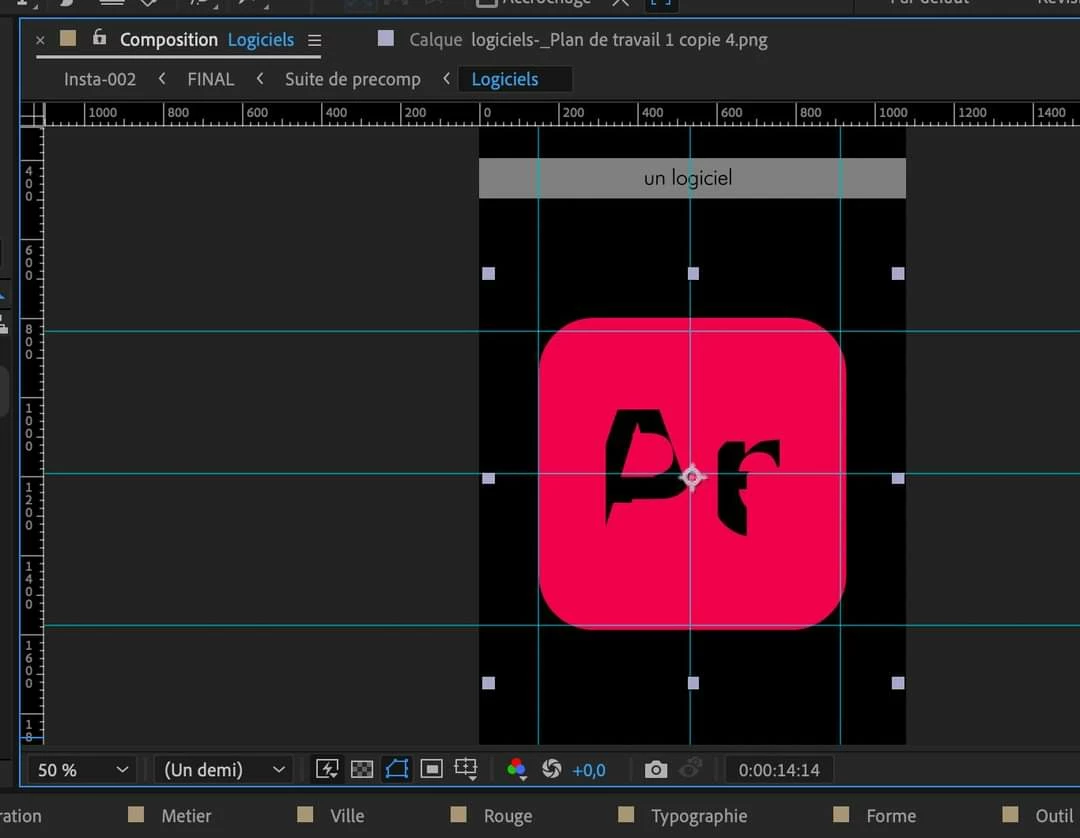1080x838 pixels.
Task: Click the 0 mark on horizontal ruler
Action: point(486,112)
